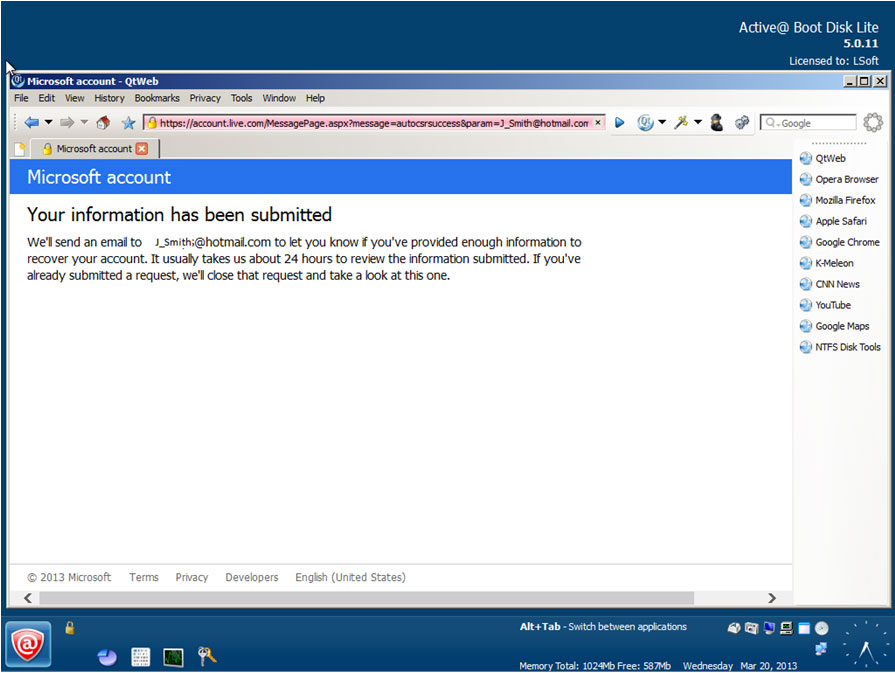Viewport: 895px width, 673px height.
Task: Click the blue window tray icon
Action: click(804, 628)
